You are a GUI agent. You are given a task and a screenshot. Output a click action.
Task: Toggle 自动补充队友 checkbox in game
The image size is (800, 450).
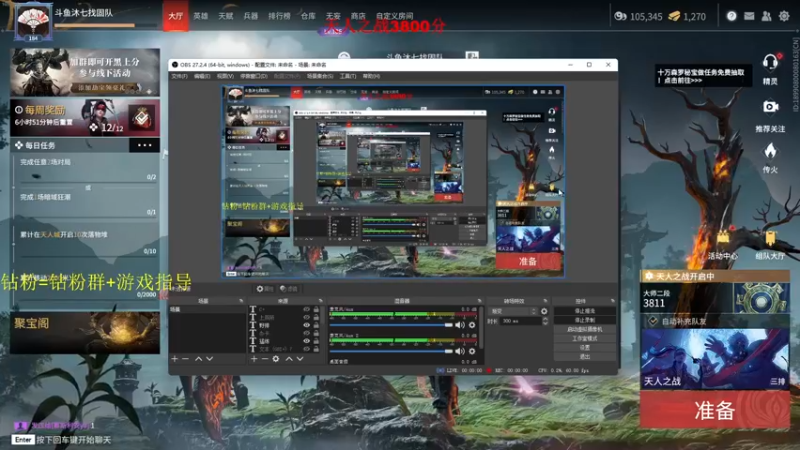coord(653,321)
